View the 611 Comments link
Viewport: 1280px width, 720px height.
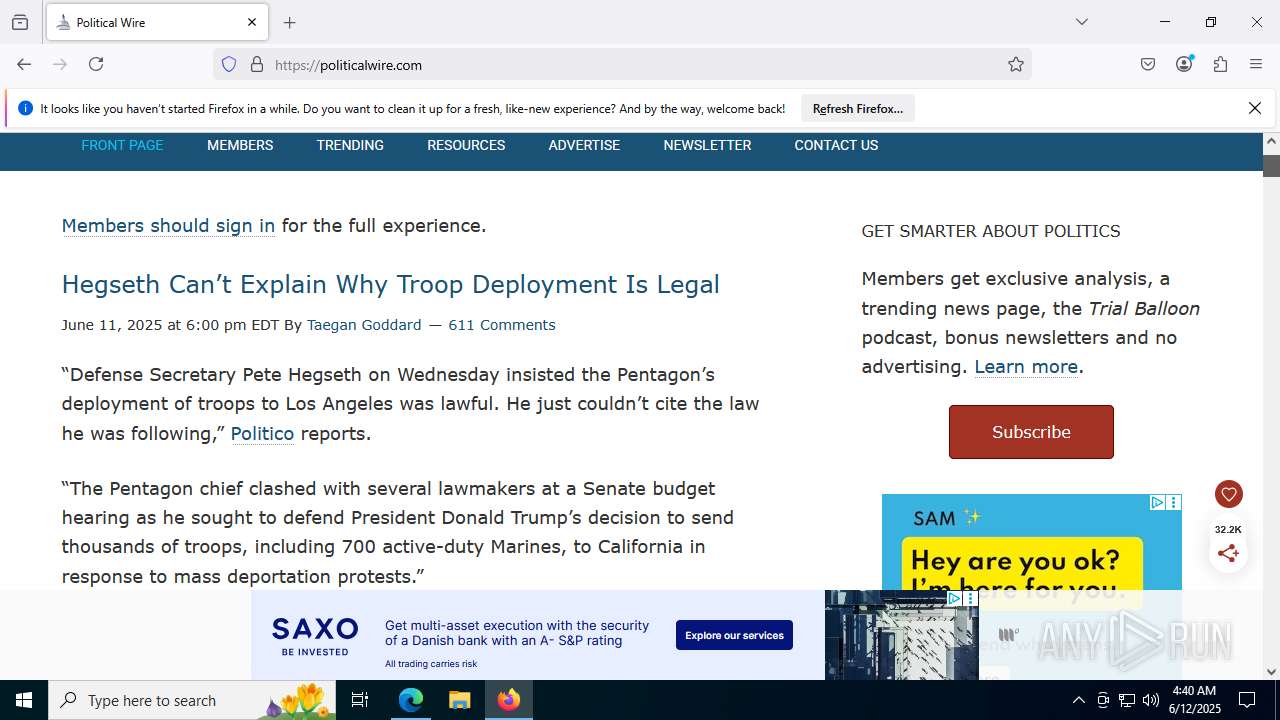[501, 325]
